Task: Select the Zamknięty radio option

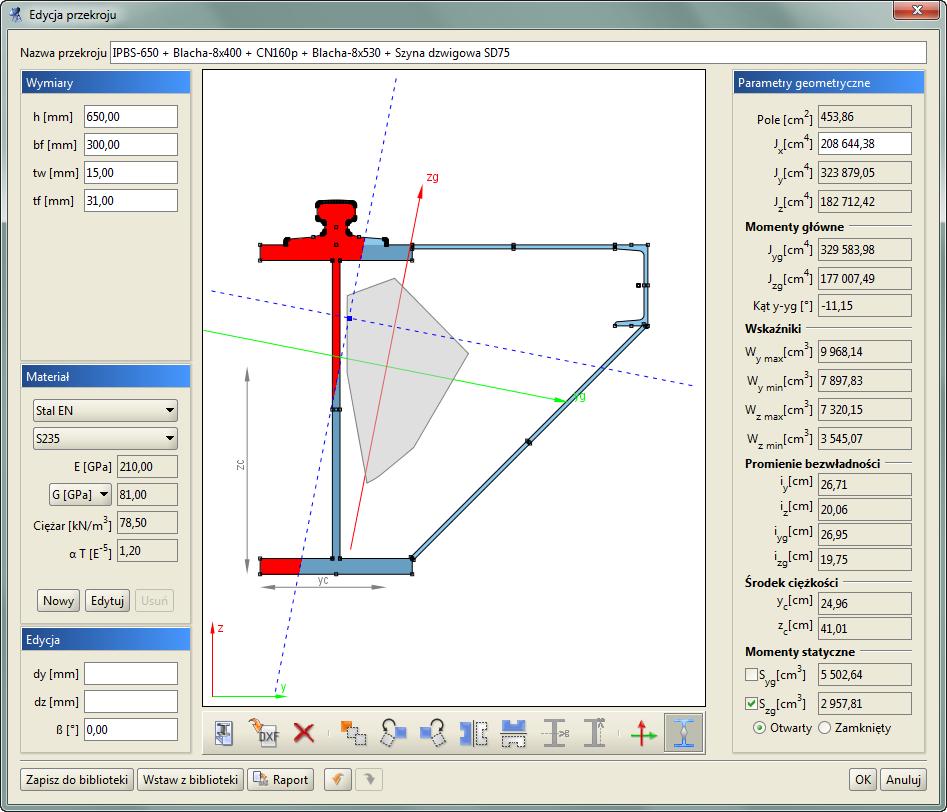Action: click(x=824, y=728)
